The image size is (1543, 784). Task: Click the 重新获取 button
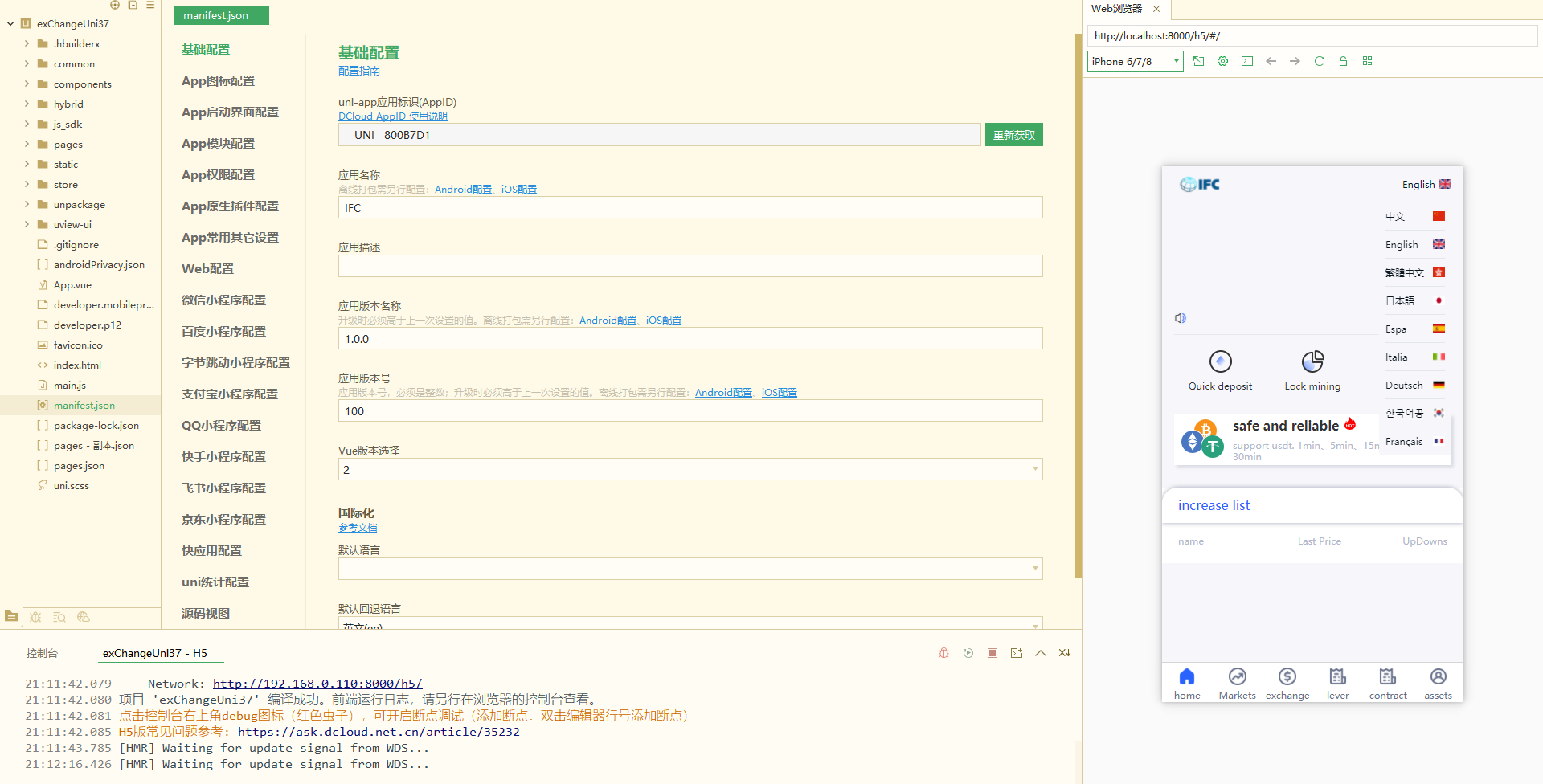pos(1013,135)
